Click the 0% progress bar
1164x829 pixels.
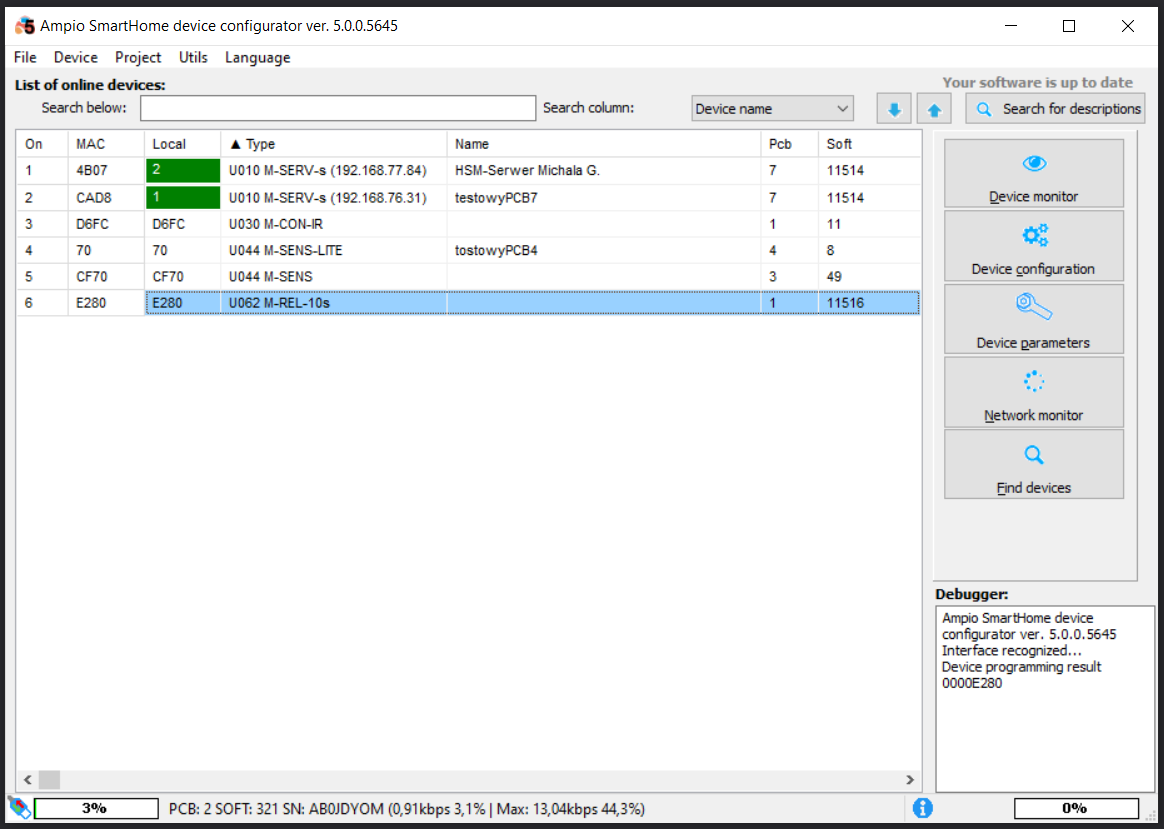click(1076, 808)
